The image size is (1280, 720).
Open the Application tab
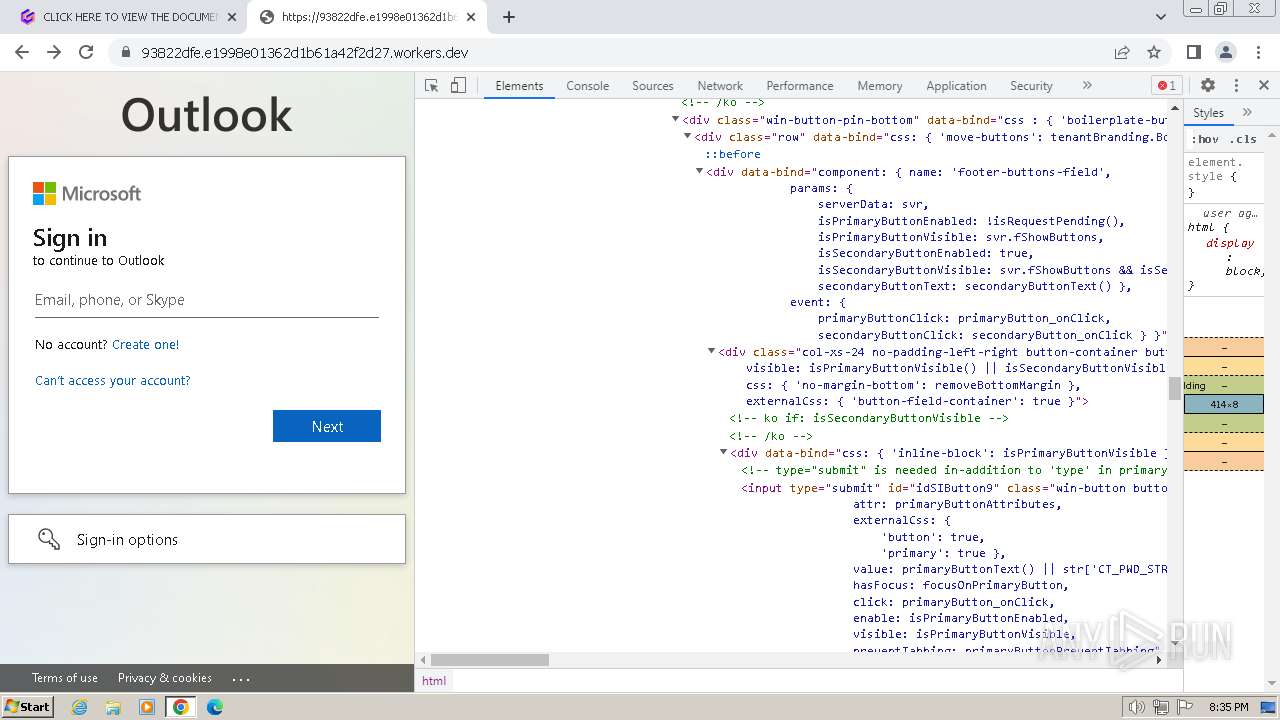[x=956, y=86]
